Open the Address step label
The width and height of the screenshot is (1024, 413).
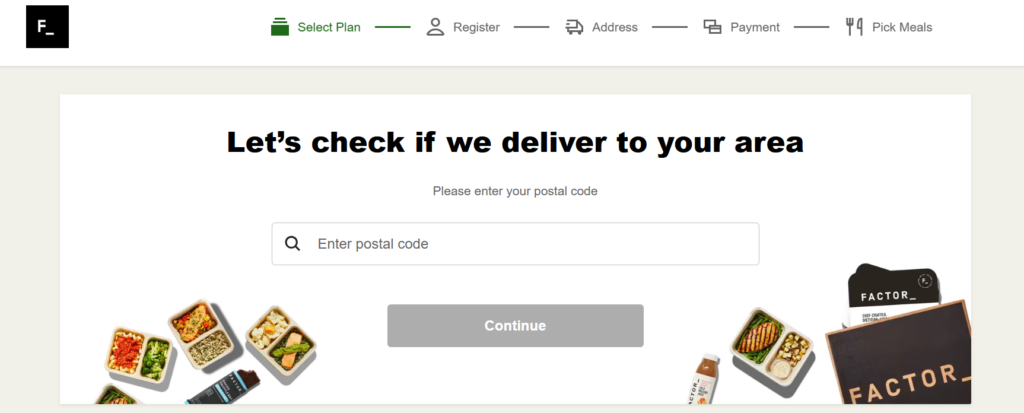tap(614, 27)
